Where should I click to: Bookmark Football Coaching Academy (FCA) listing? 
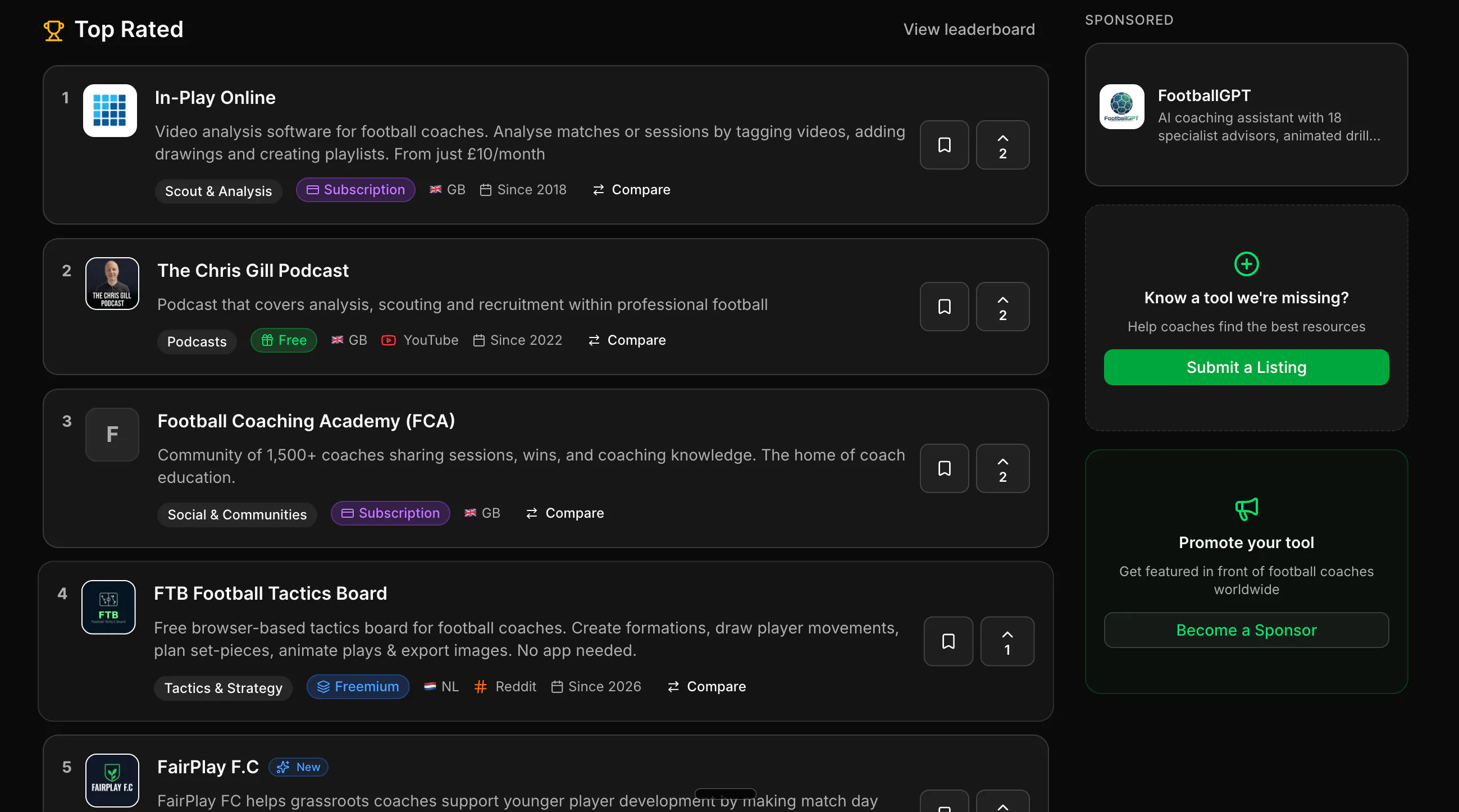coord(944,468)
